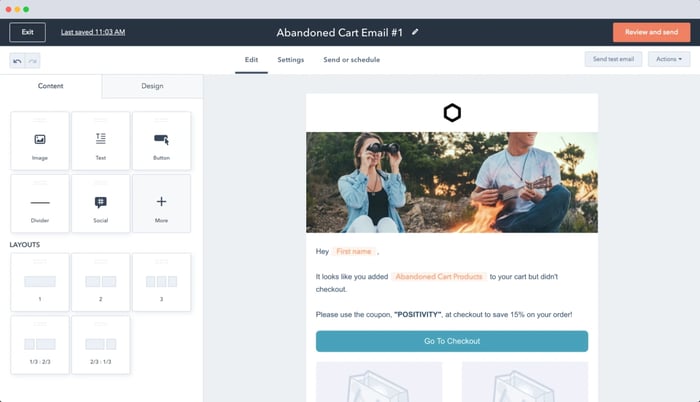
Task: Exit the email editor
Action: click(27, 32)
